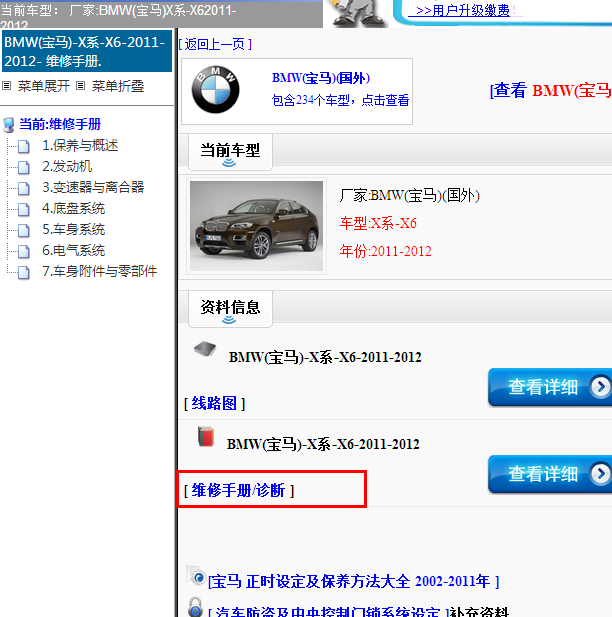Image resolution: width=612 pixels, height=617 pixels.
Task: Click arrow circle on the 查看详细 button beside 维修手册/诊断
Action: (x=600, y=474)
